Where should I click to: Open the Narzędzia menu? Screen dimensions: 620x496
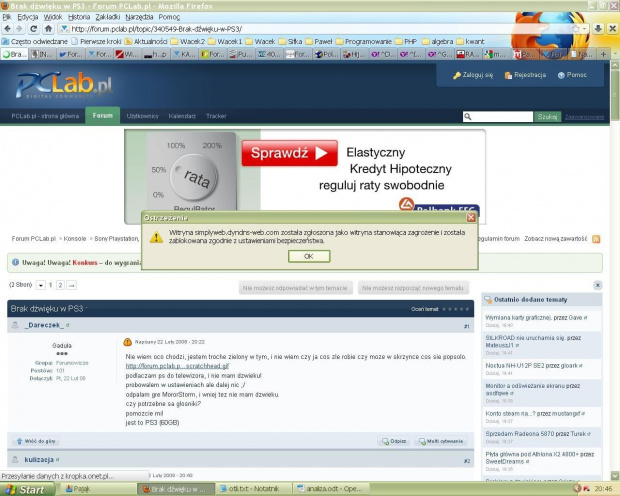click(139, 17)
